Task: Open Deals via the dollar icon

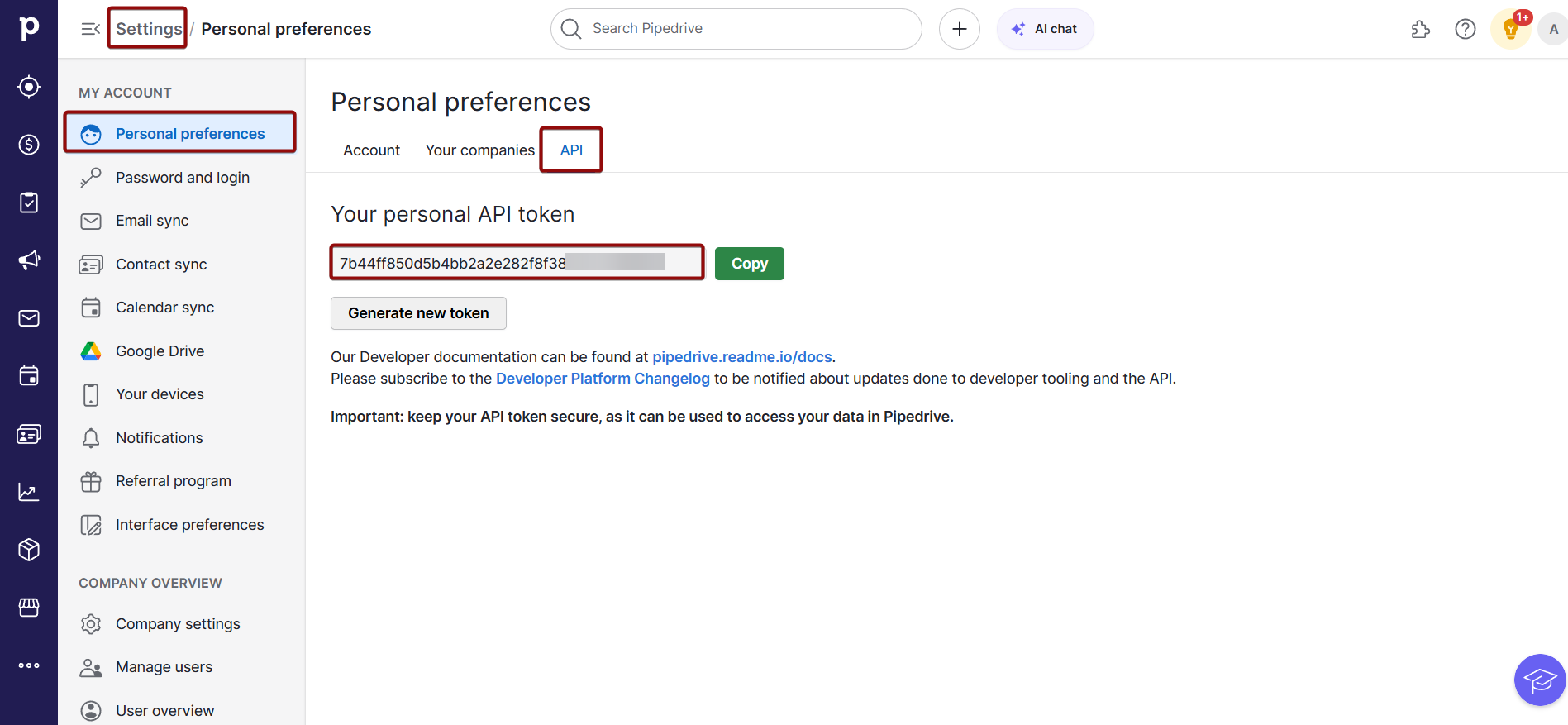Action: (29, 145)
